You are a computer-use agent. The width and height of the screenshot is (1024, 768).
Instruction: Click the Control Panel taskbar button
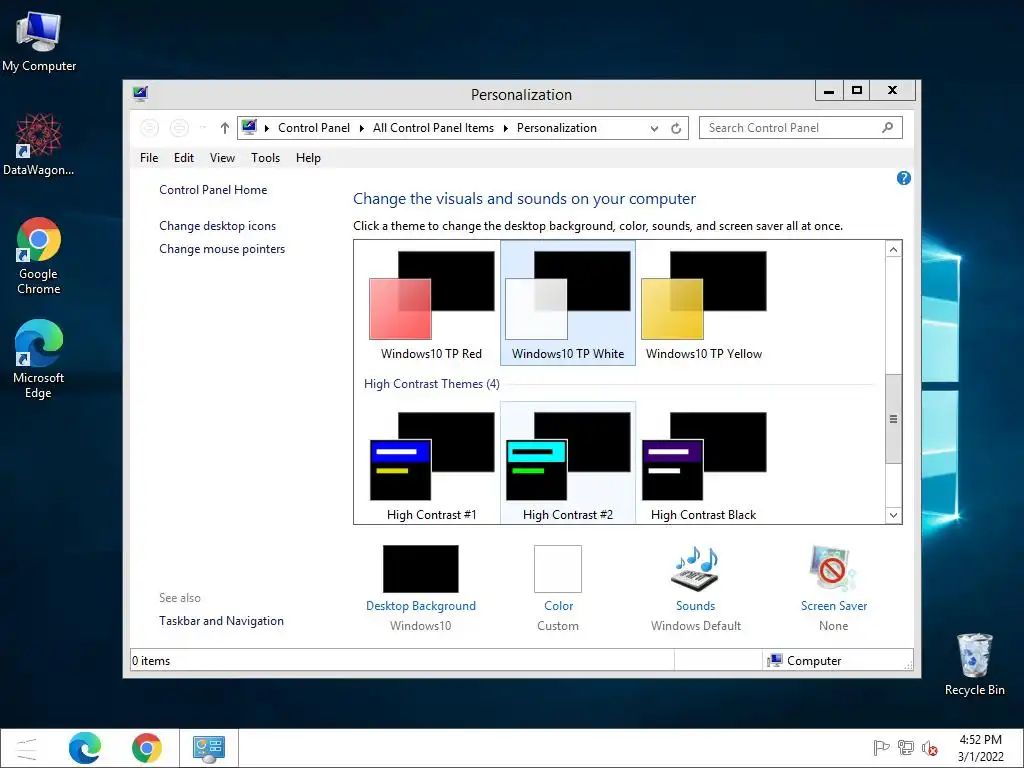click(x=209, y=748)
